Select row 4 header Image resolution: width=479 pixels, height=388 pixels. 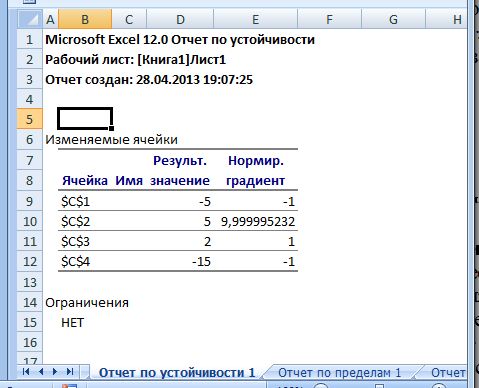(30, 99)
